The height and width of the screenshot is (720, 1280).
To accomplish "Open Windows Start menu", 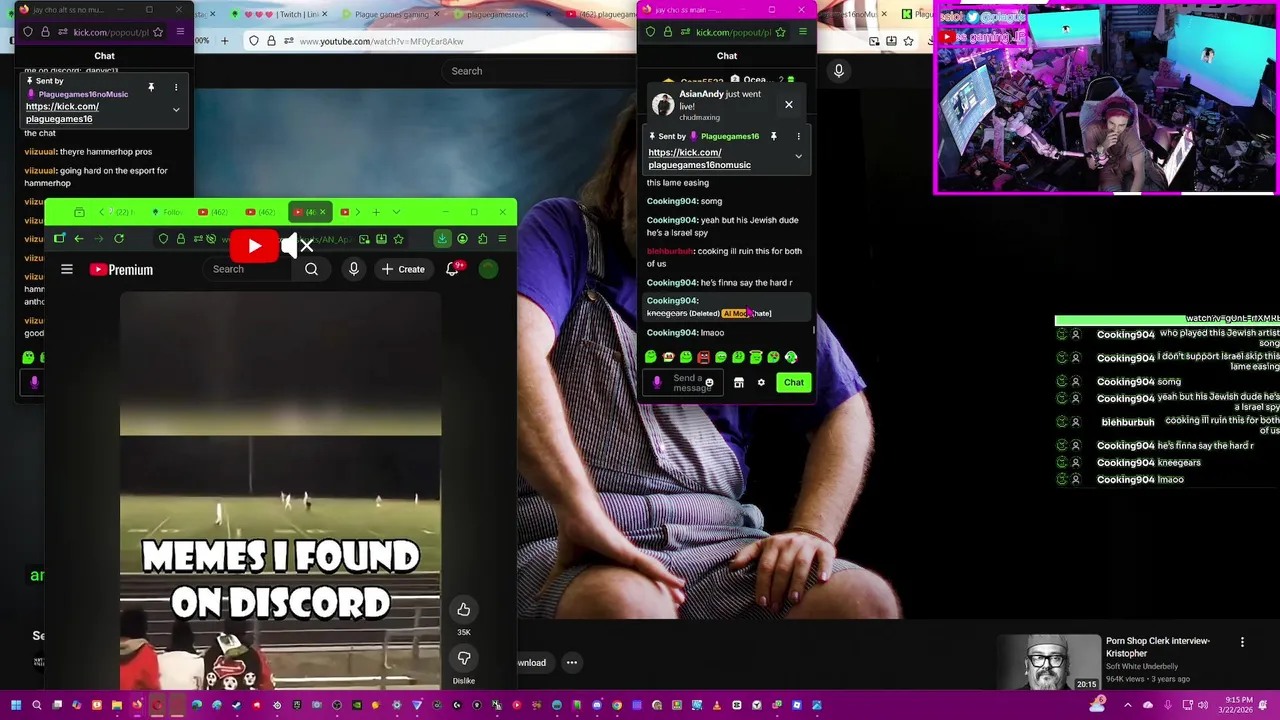I will click(x=16, y=705).
